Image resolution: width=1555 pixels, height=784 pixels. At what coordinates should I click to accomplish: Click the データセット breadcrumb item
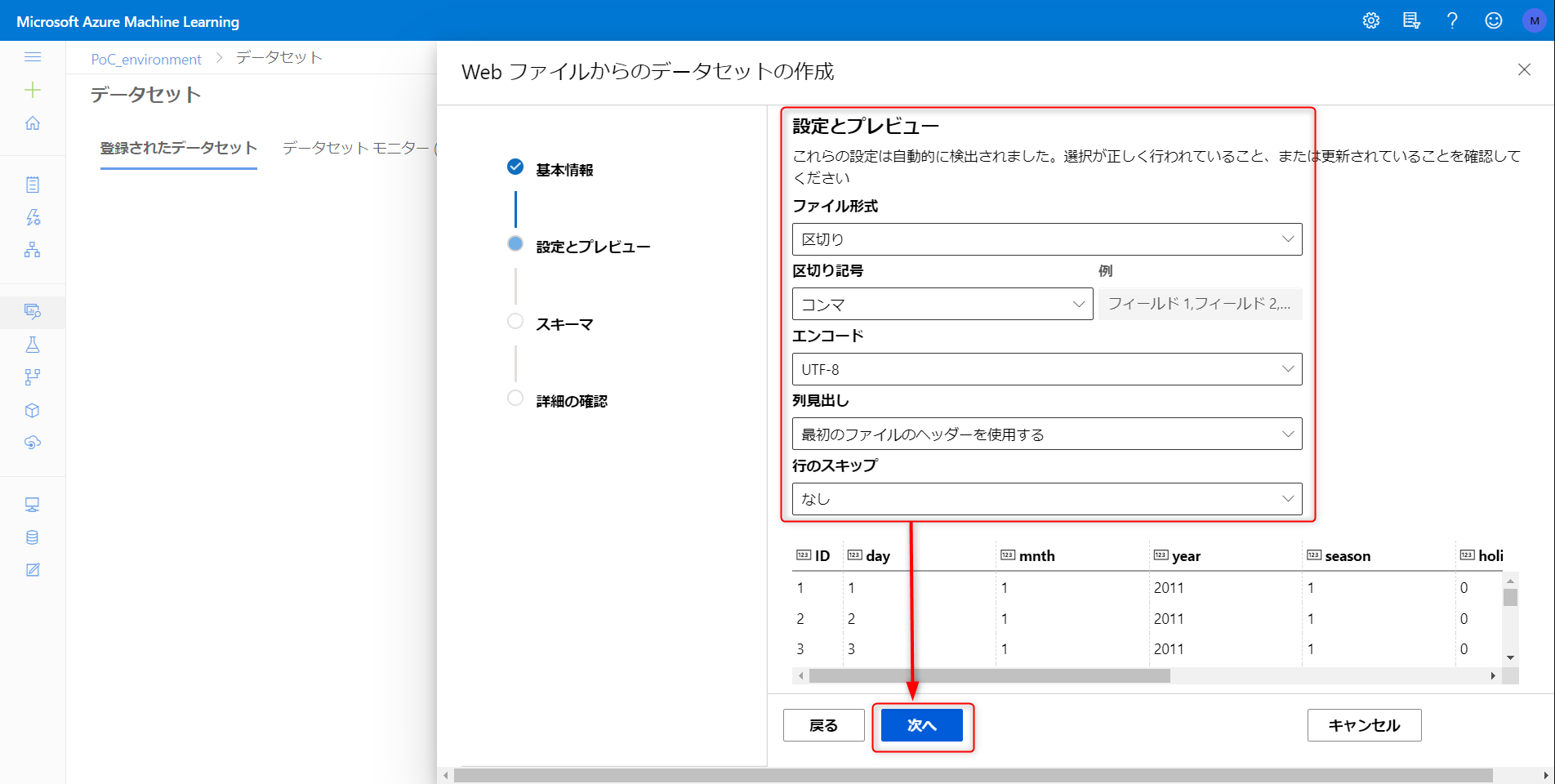click(279, 57)
